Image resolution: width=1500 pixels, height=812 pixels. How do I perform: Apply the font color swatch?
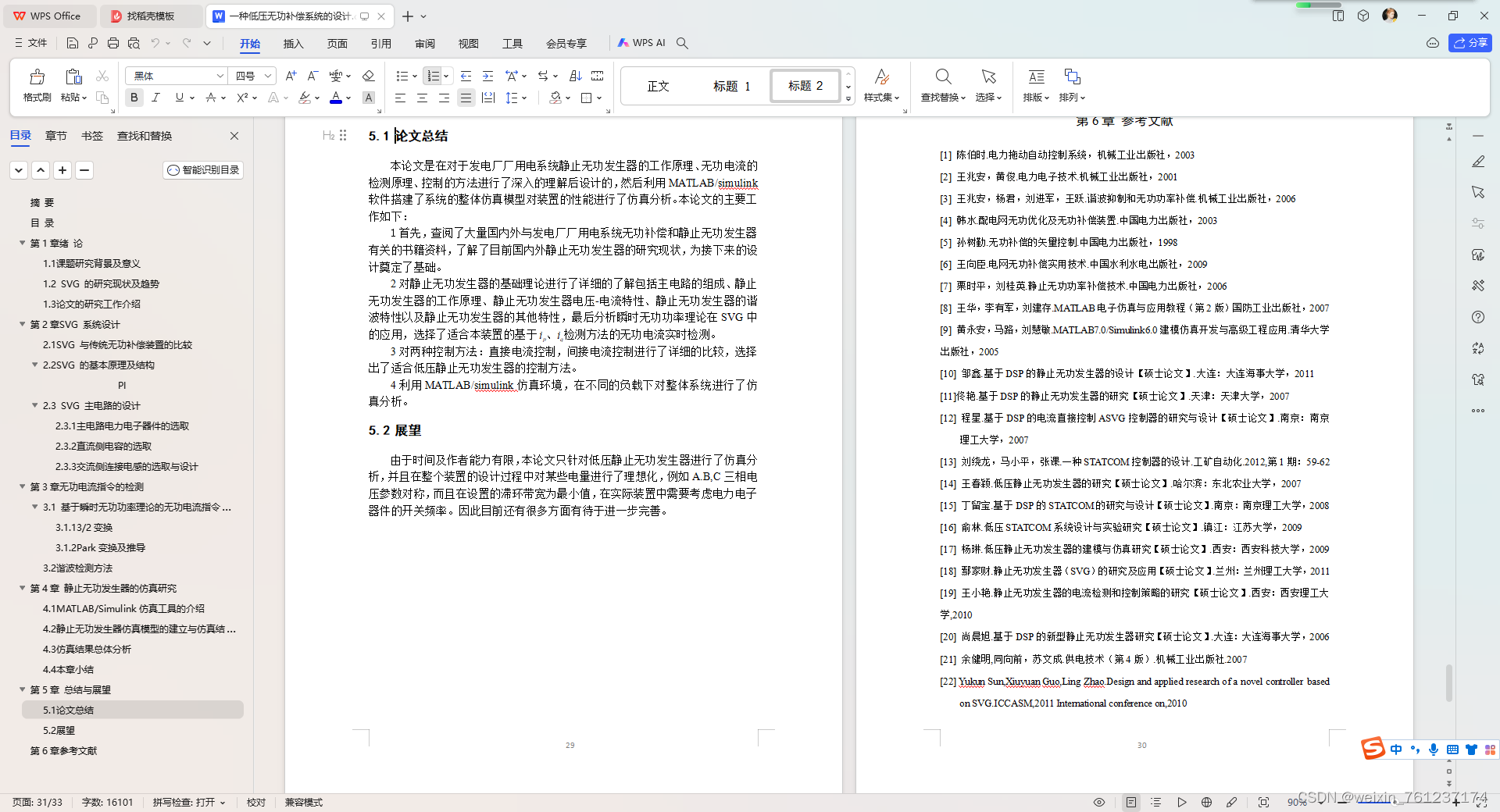[336, 98]
